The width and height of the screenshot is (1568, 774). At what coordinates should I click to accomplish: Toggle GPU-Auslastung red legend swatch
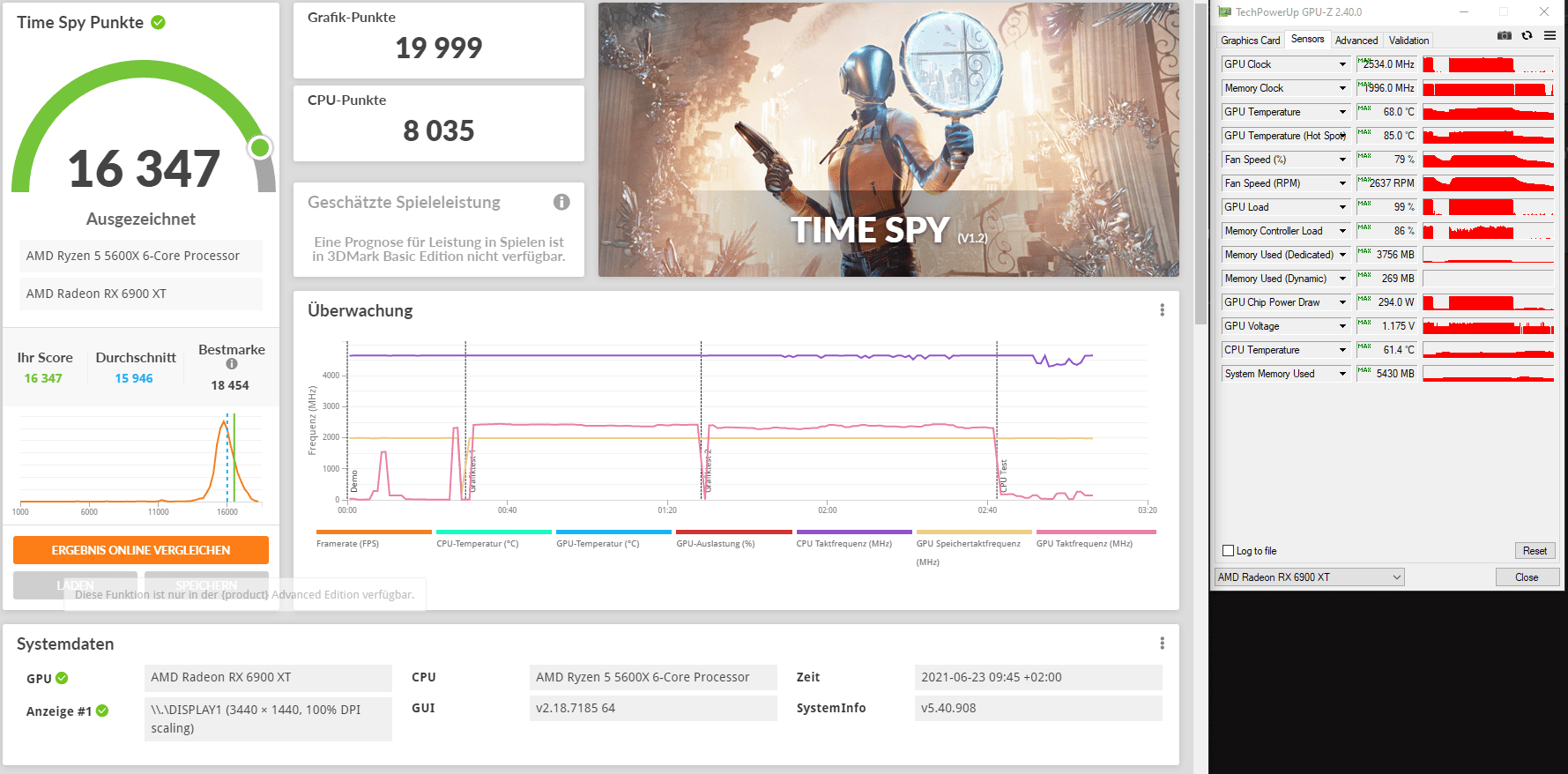tap(734, 532)
